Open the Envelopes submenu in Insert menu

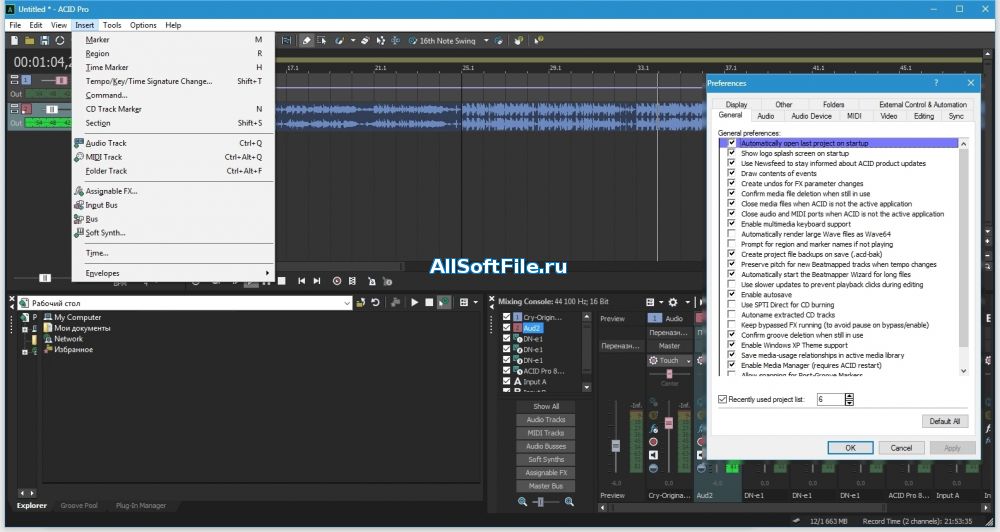tap(174, 273)
